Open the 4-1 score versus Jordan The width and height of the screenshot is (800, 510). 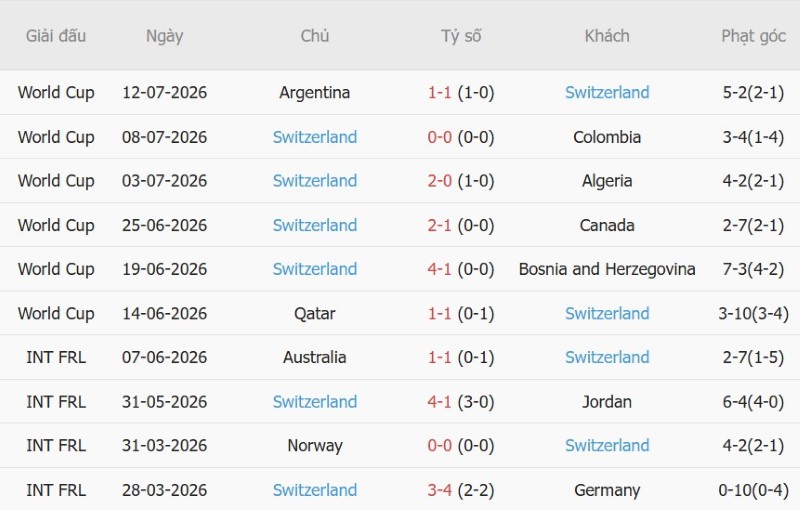coord(439,402)
